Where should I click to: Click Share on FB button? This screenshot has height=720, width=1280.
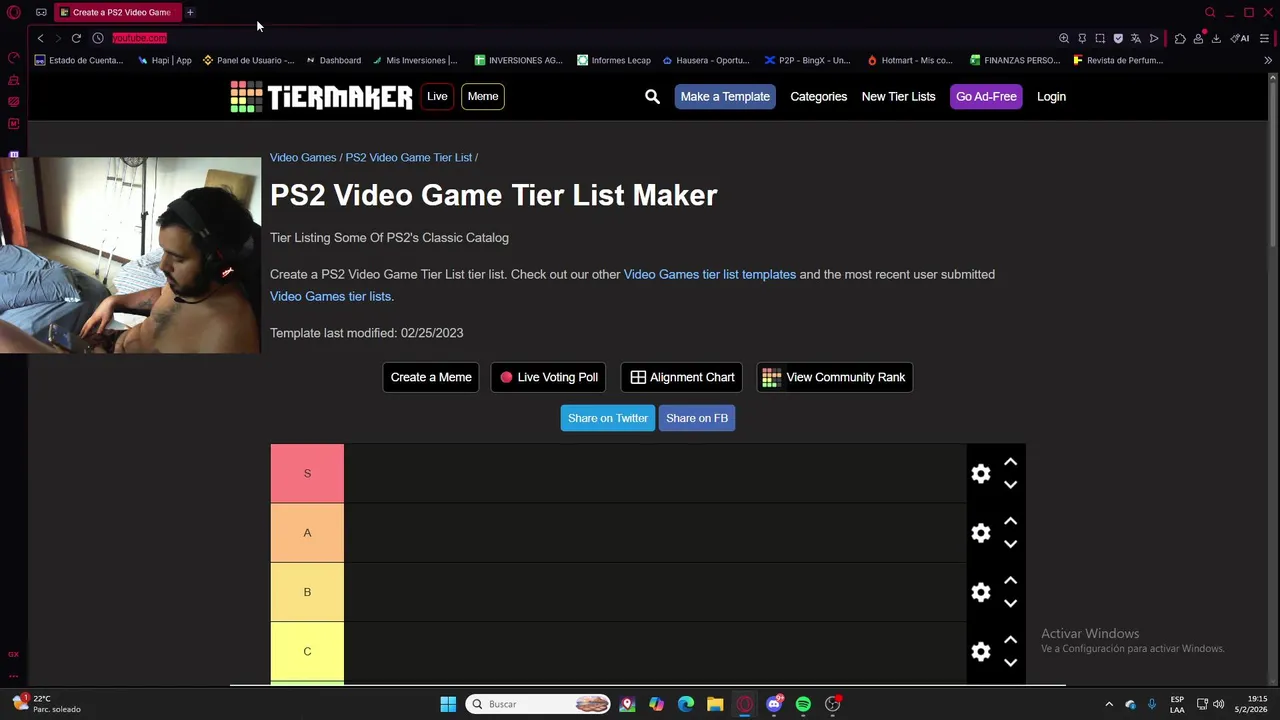(697, 418)
